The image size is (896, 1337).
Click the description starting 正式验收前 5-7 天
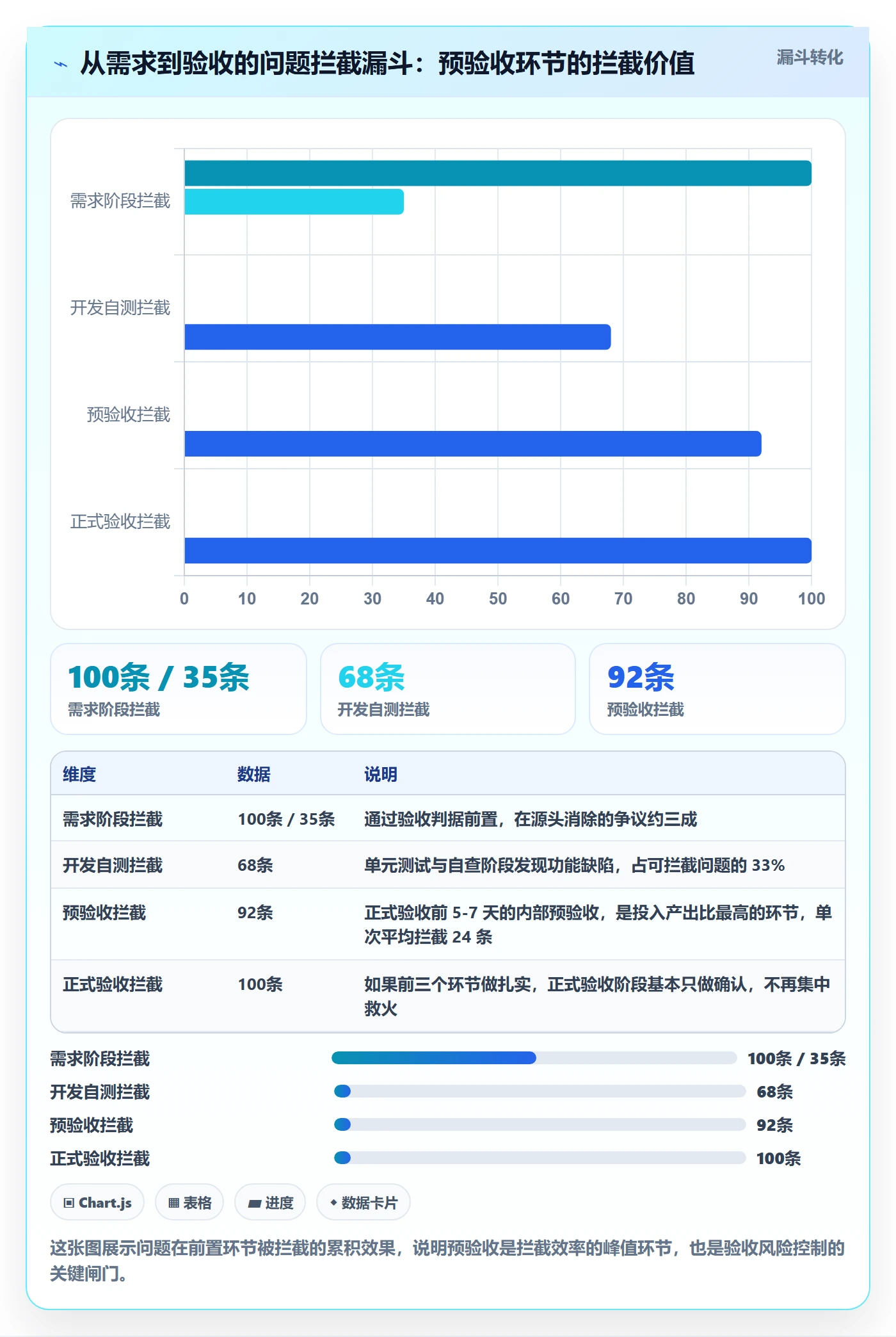click(598, 925)
